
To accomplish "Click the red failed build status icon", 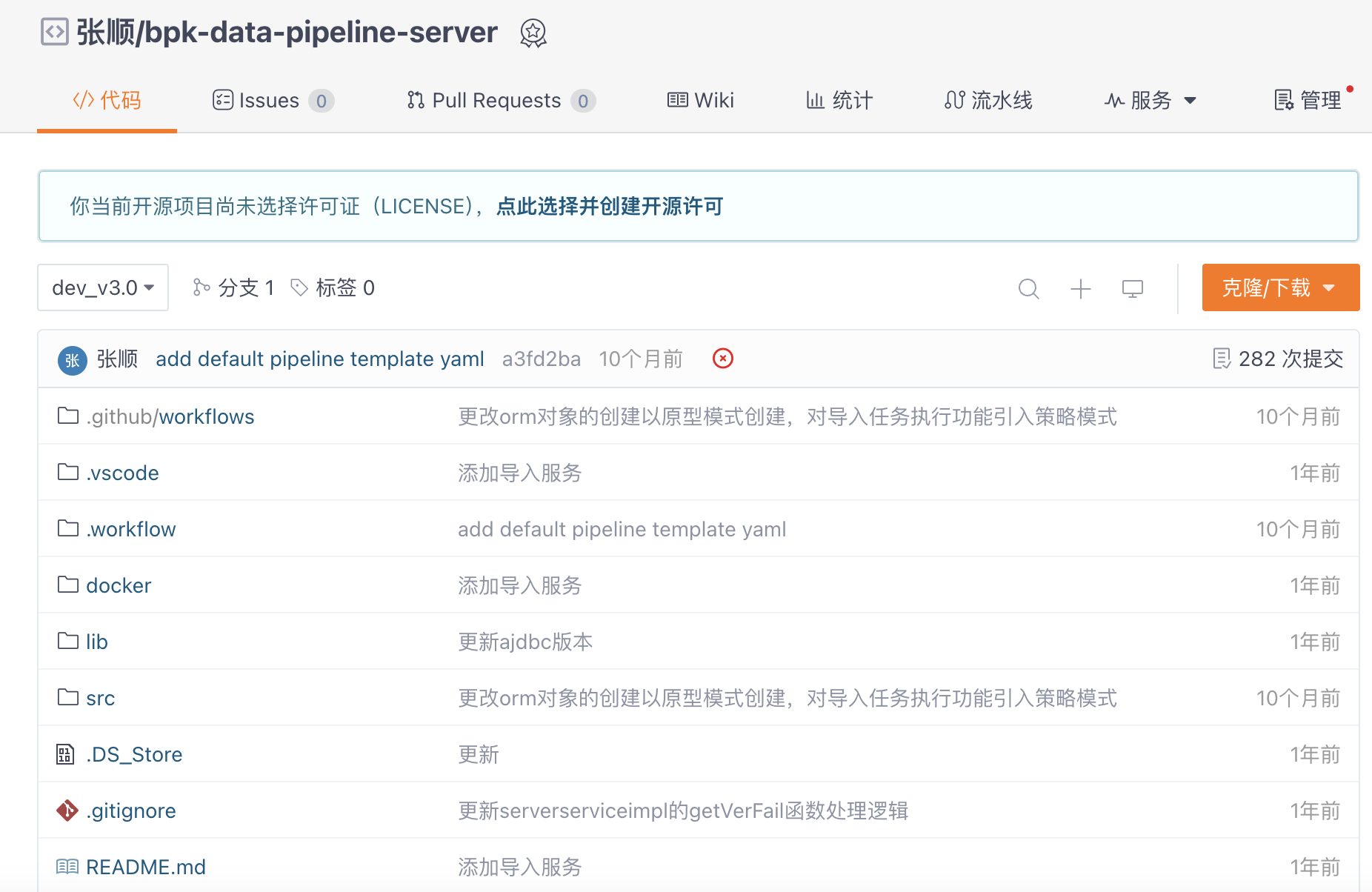I will (723, 359).
